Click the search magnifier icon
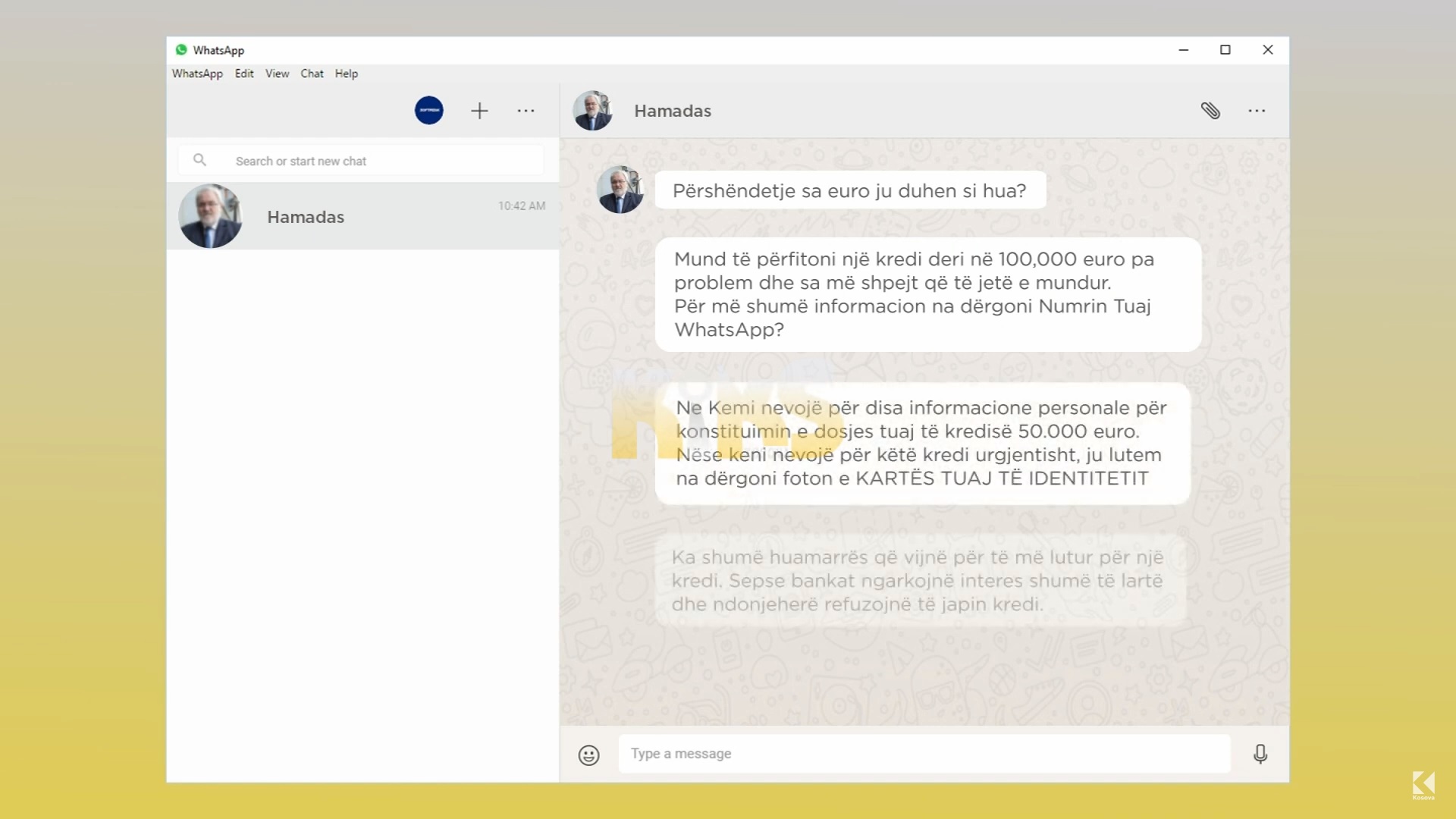The width and height of the screenshot is (1456, 819). (199, 160)
